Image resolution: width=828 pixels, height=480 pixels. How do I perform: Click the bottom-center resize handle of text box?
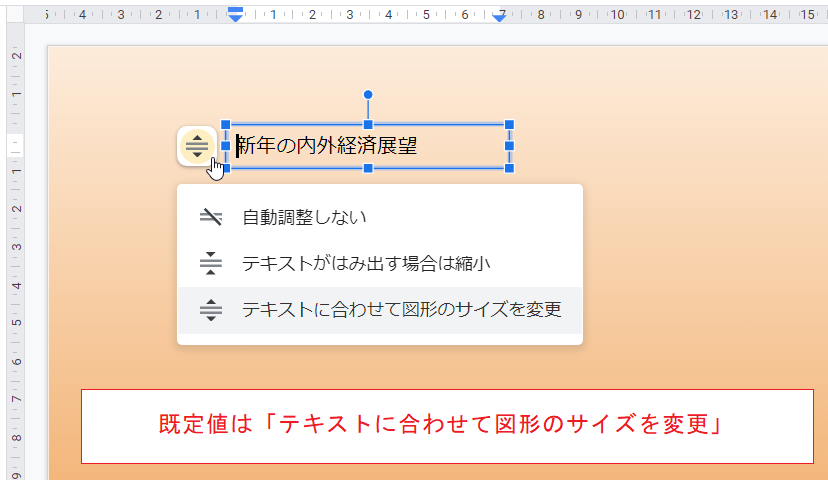coord(368,168)
